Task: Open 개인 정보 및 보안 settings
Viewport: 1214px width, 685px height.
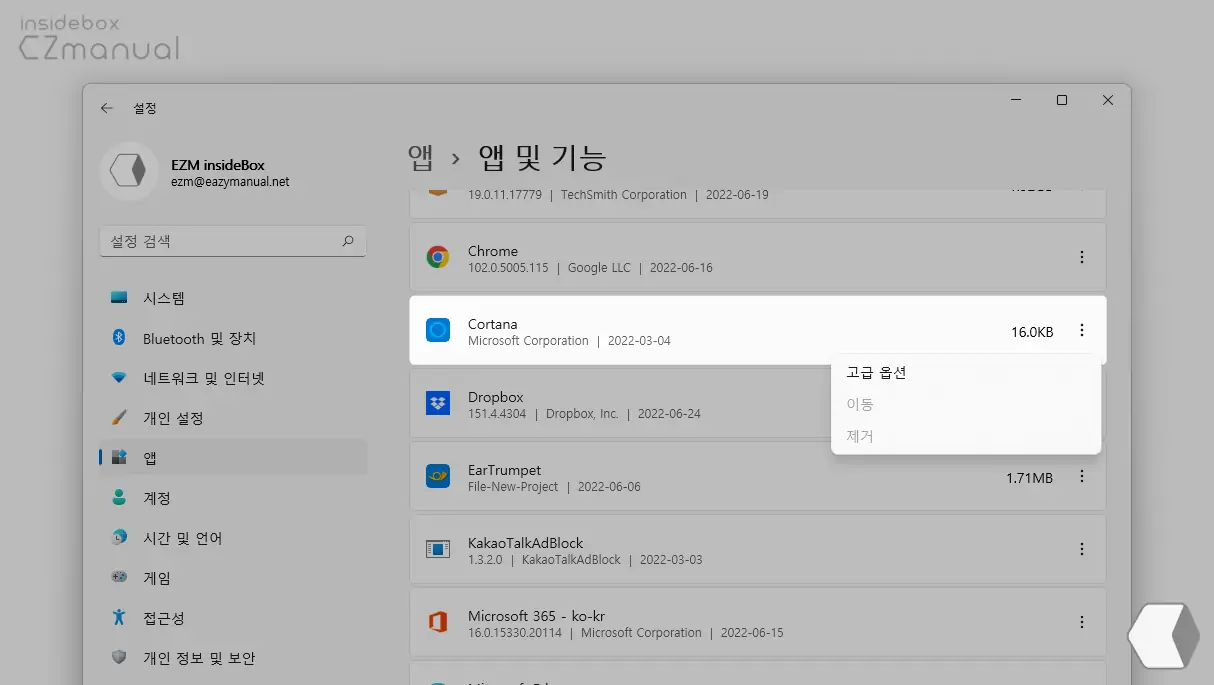Action: (122, 658)
